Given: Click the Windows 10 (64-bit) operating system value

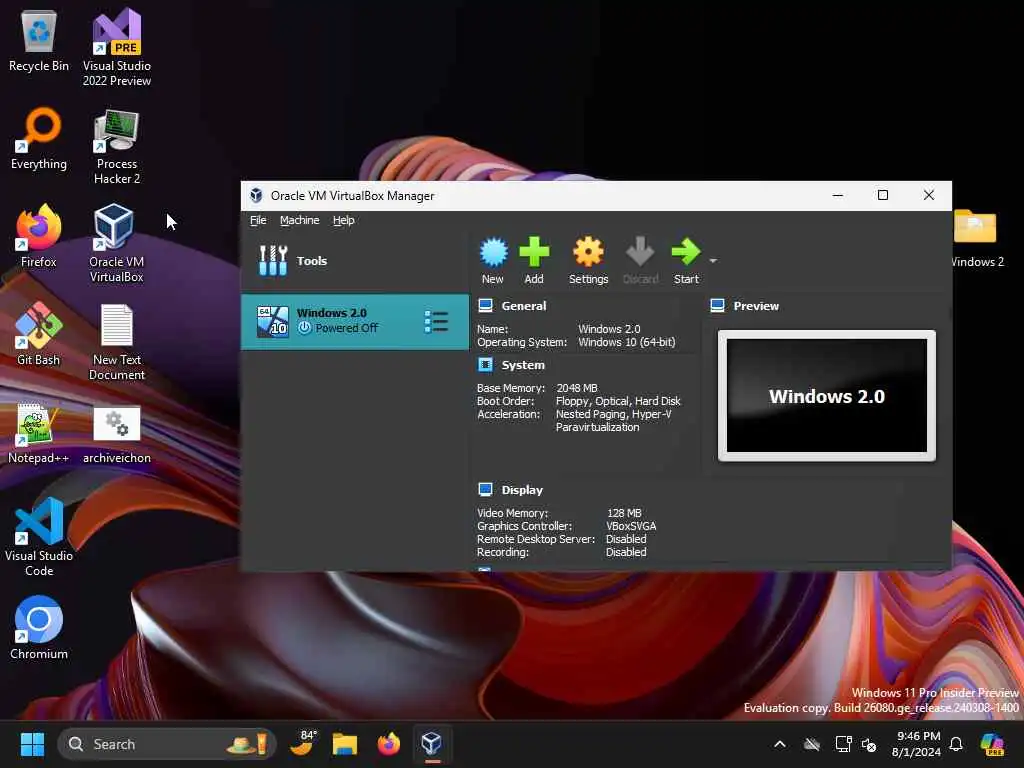Looking at the screenshot, I should [626, 342].
